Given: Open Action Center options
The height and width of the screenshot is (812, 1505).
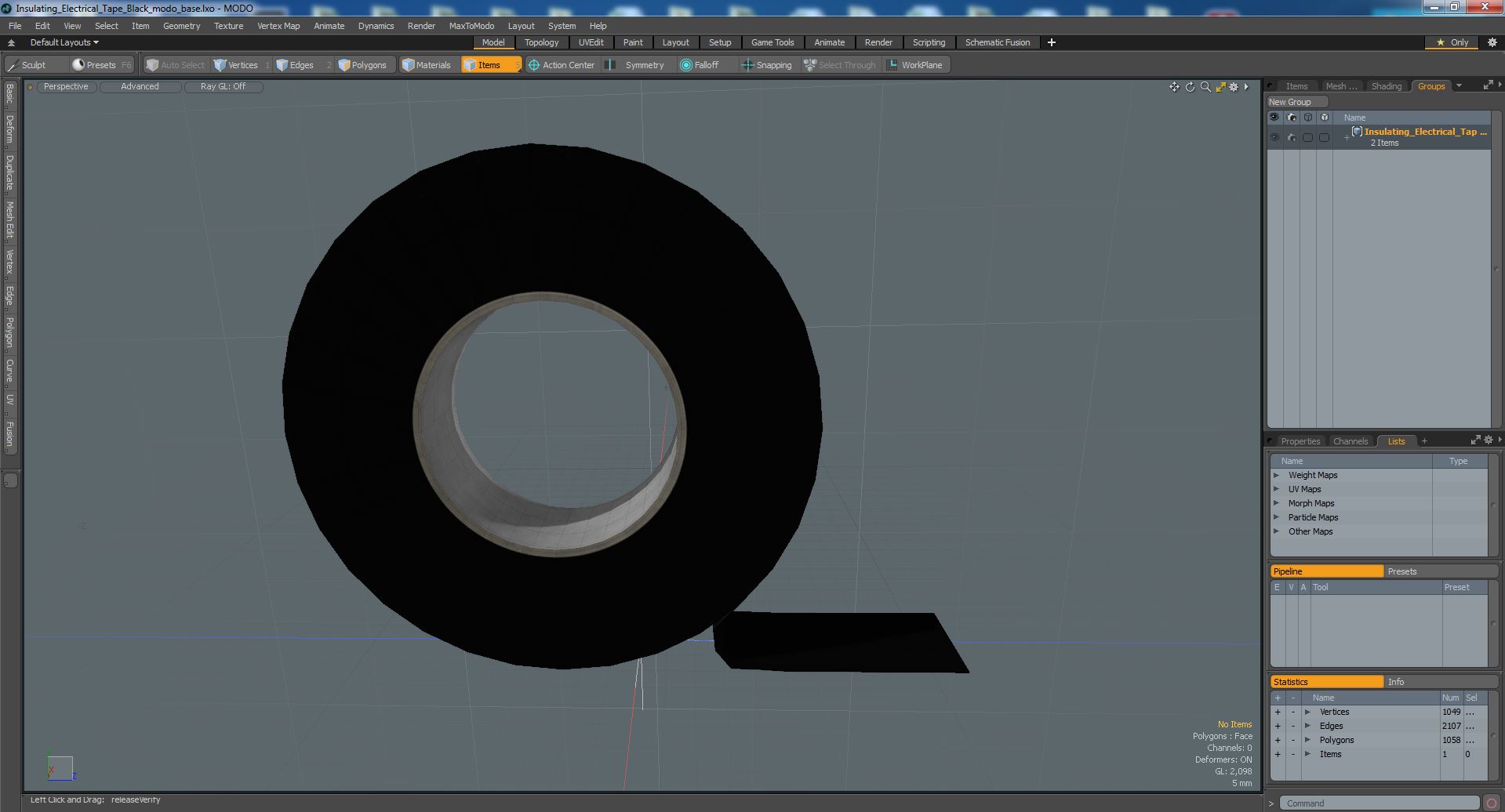Looking at the screenshot, I should (562, 65).
